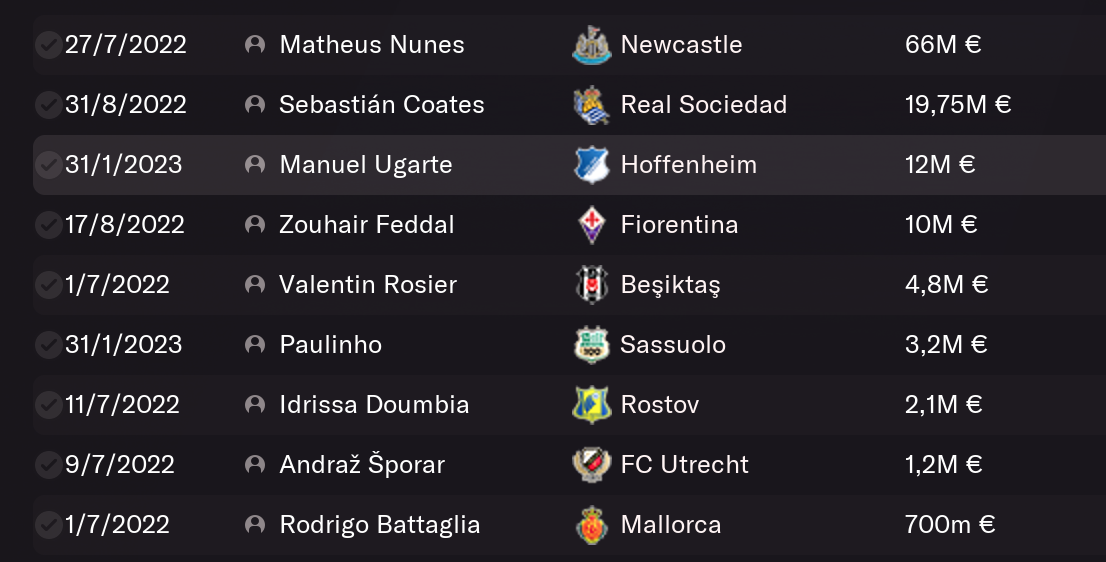Image resolution: width=1106 pixels, height=562 pixels.
Task: Open the Fiorentina crest icon
Action: click(x=591, y=225)
